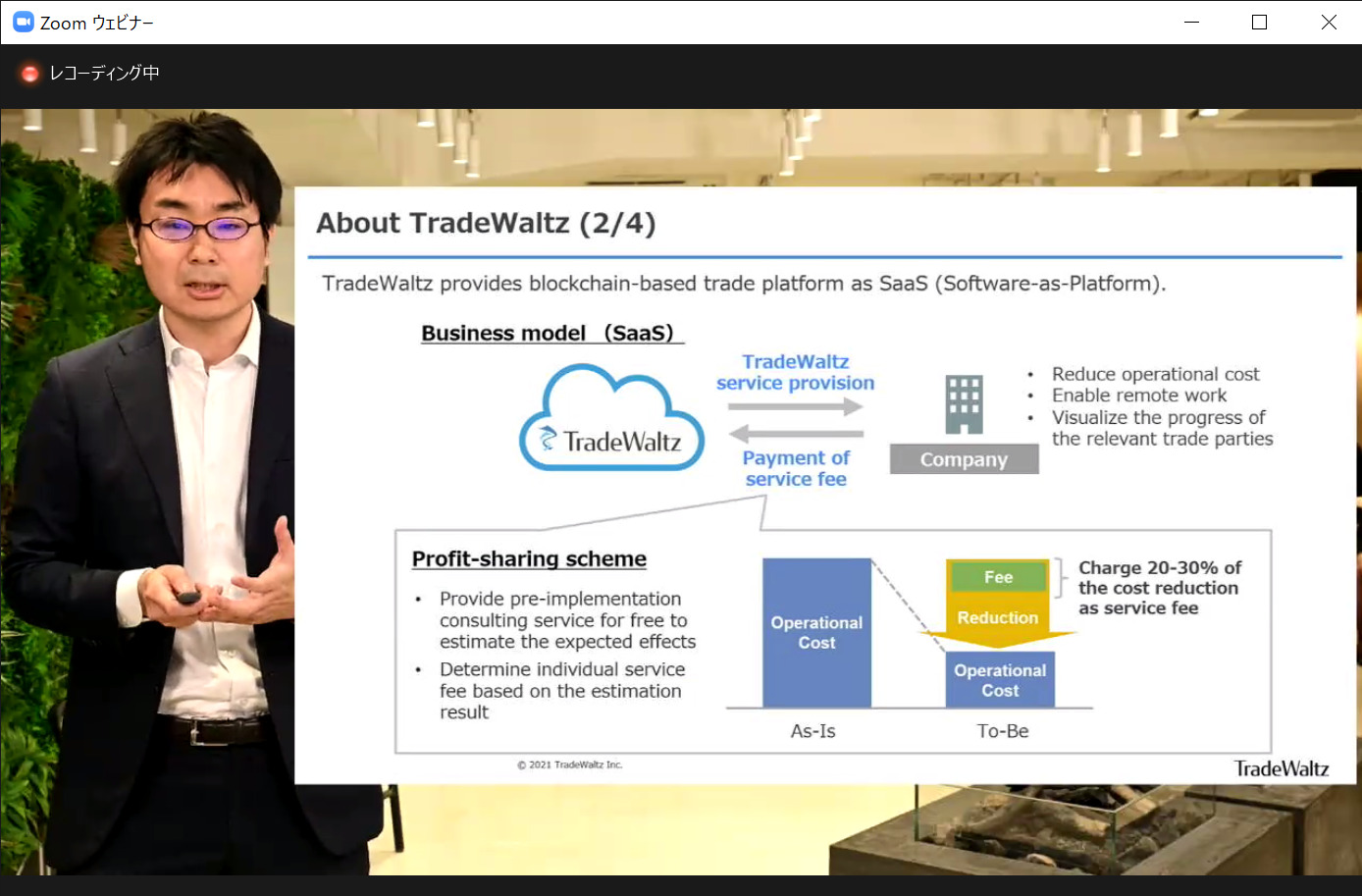Click the Zoom ウェビナー window title
This screenshot has height=896, width=1362.
point(97,23)
